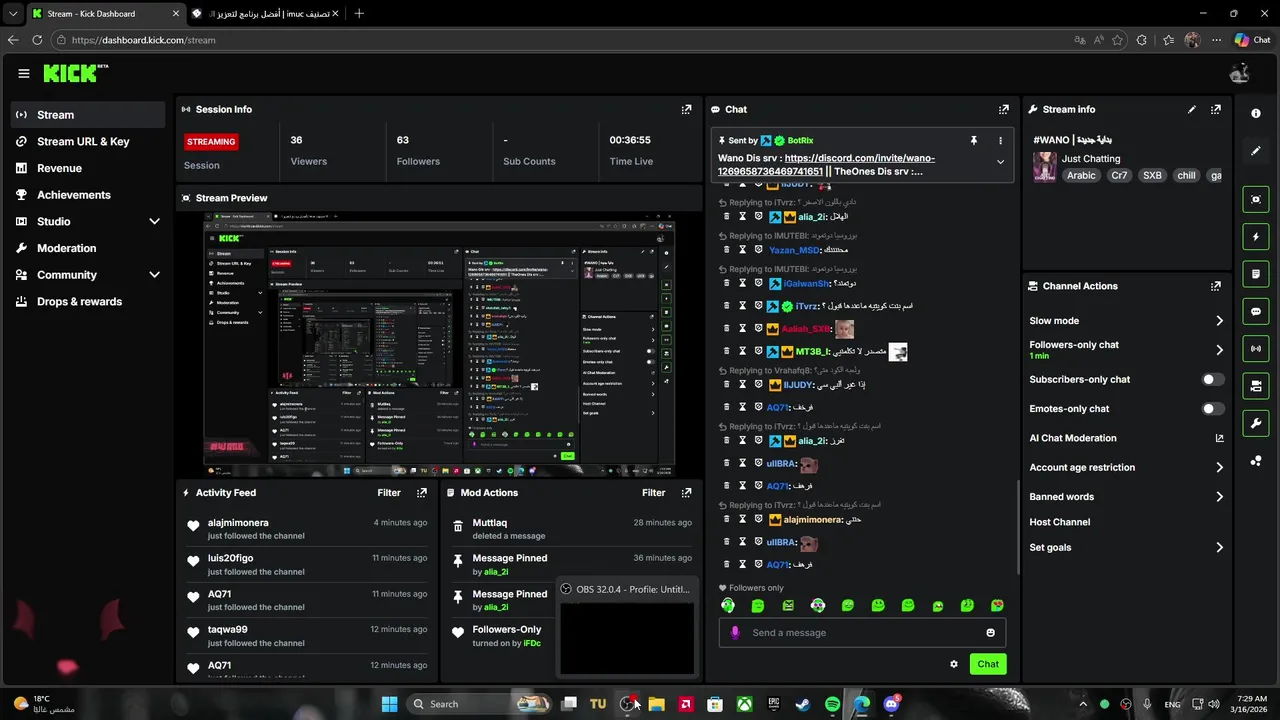Toggle the chat bubble widget icon
This screenshot has height=720, width=1280.
(x=1256, y=312)
